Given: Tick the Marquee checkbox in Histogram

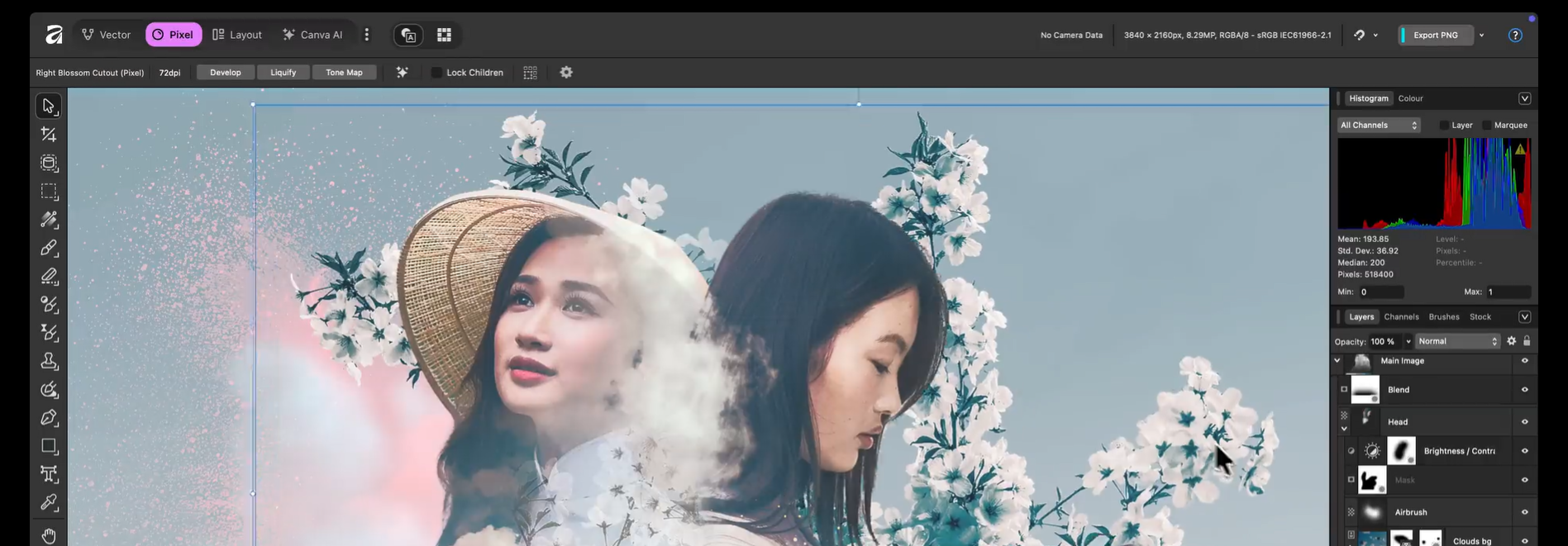Looking at the screenshot, I should pos(1487,126).
